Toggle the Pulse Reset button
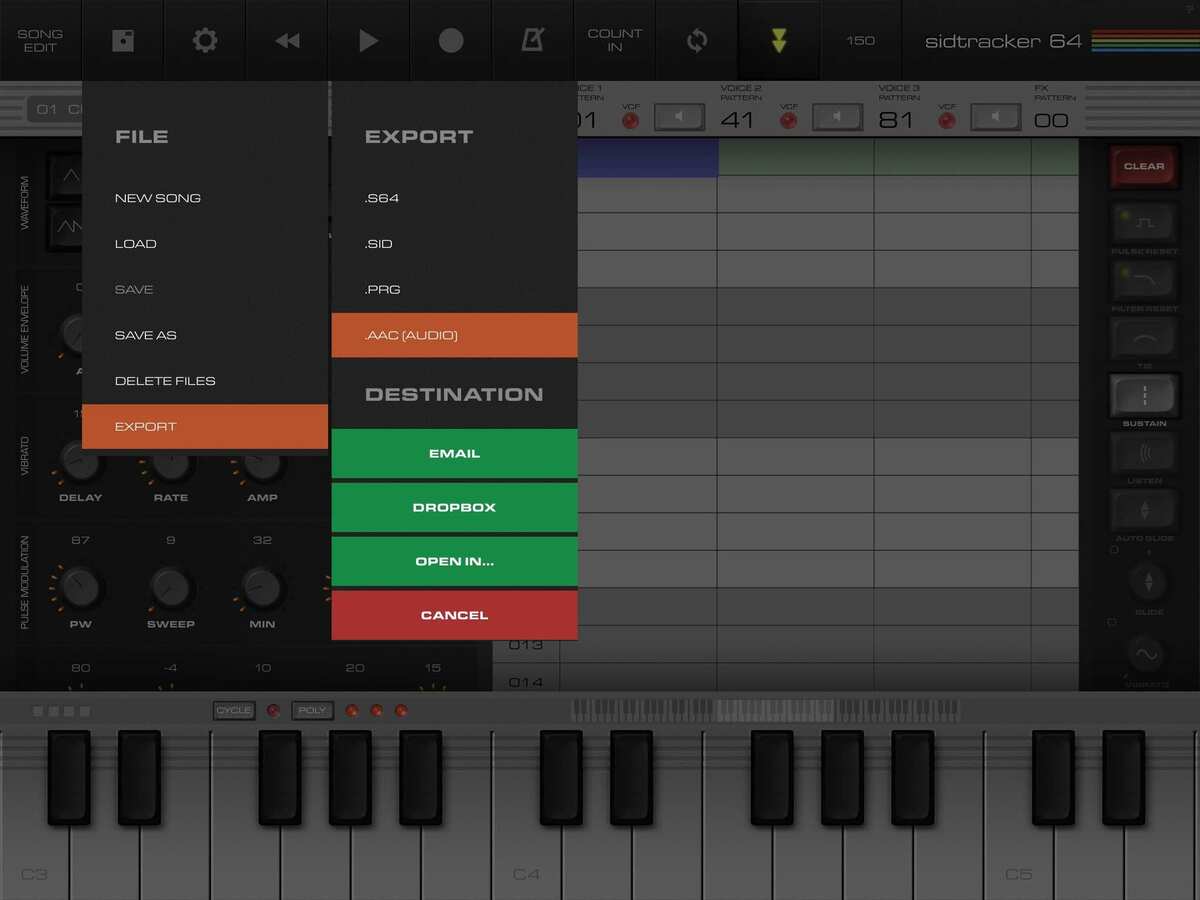This screenshot has height=900, width=1200. point(1145,222)
